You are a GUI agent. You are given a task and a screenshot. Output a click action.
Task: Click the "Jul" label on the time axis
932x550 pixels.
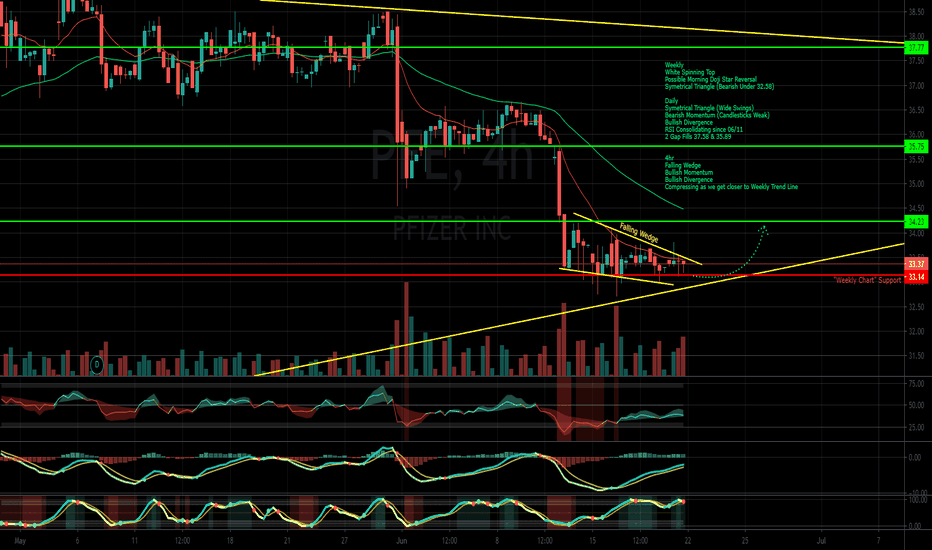(822, 541)
